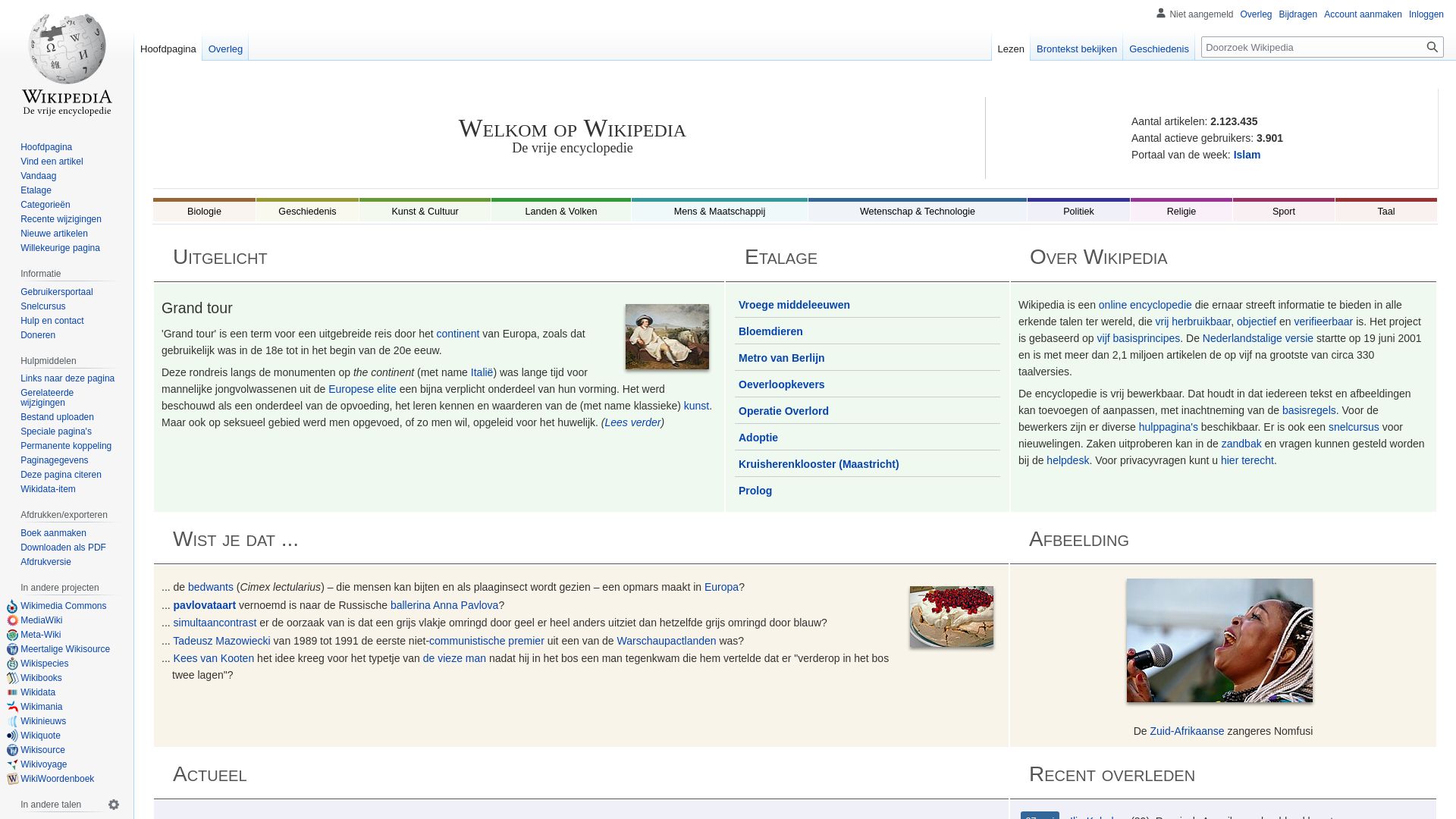Click the Wikibooks project icon

tap(12, 678)
